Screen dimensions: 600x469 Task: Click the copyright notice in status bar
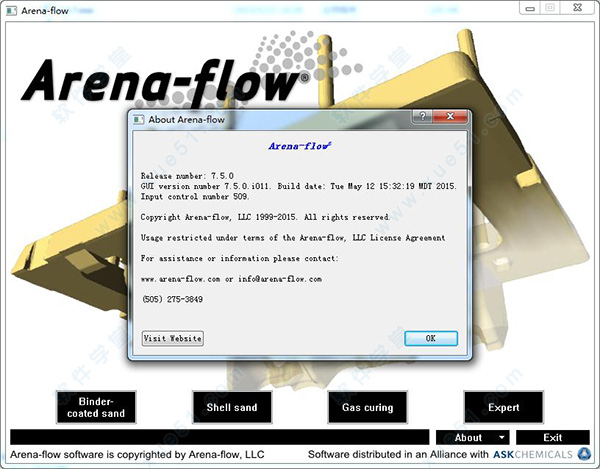click(x=137, y=454)
